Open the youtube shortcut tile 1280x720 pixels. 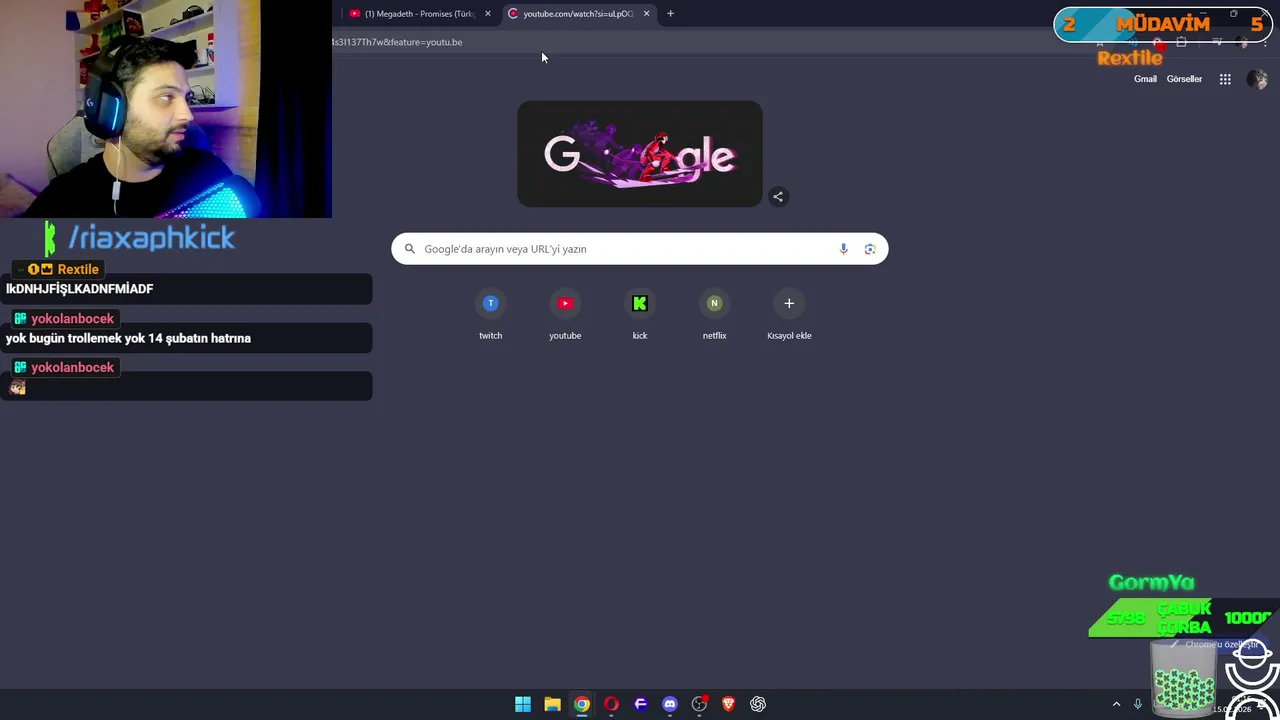pos(565,315)
